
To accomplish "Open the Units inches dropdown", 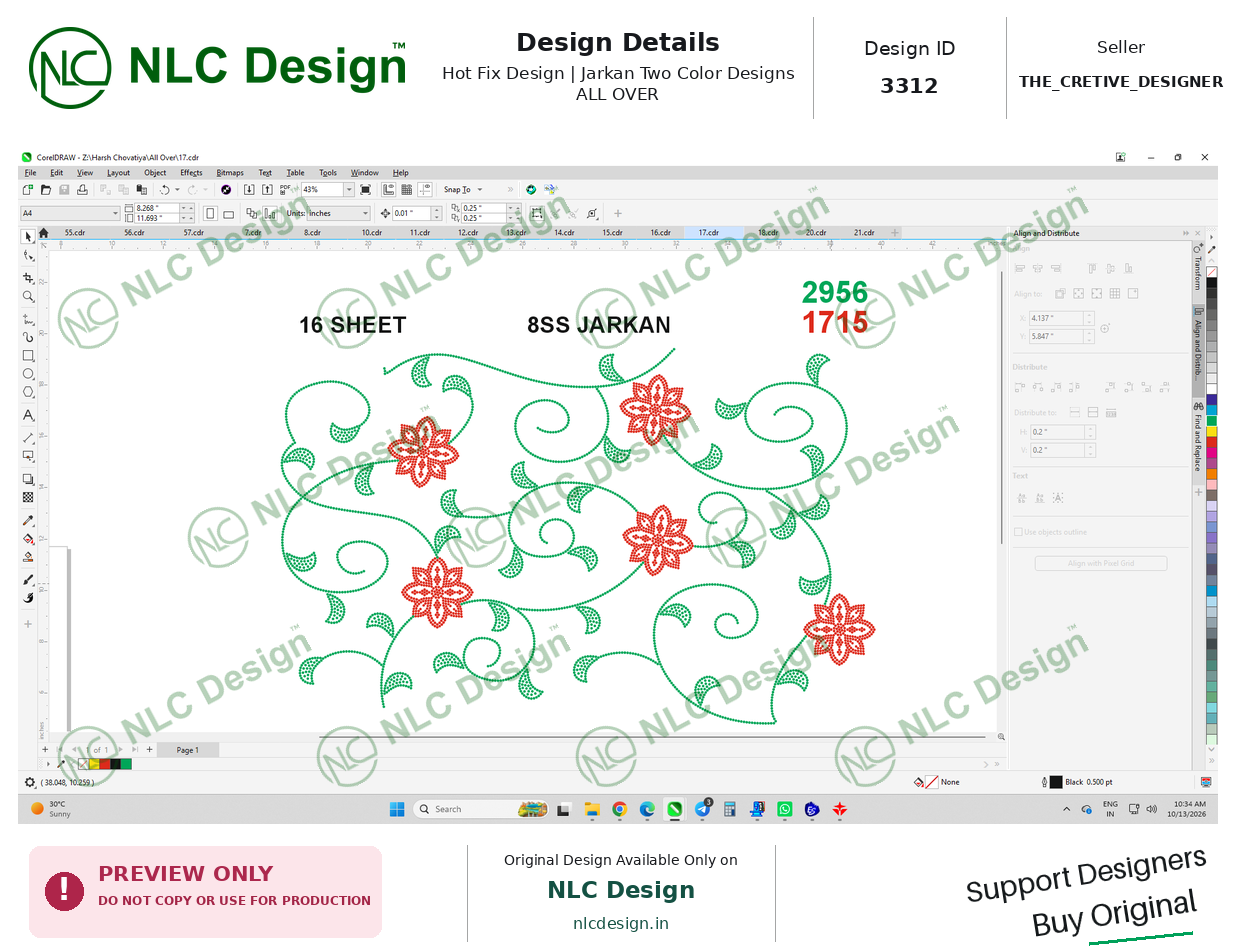I will pos(364,213).
